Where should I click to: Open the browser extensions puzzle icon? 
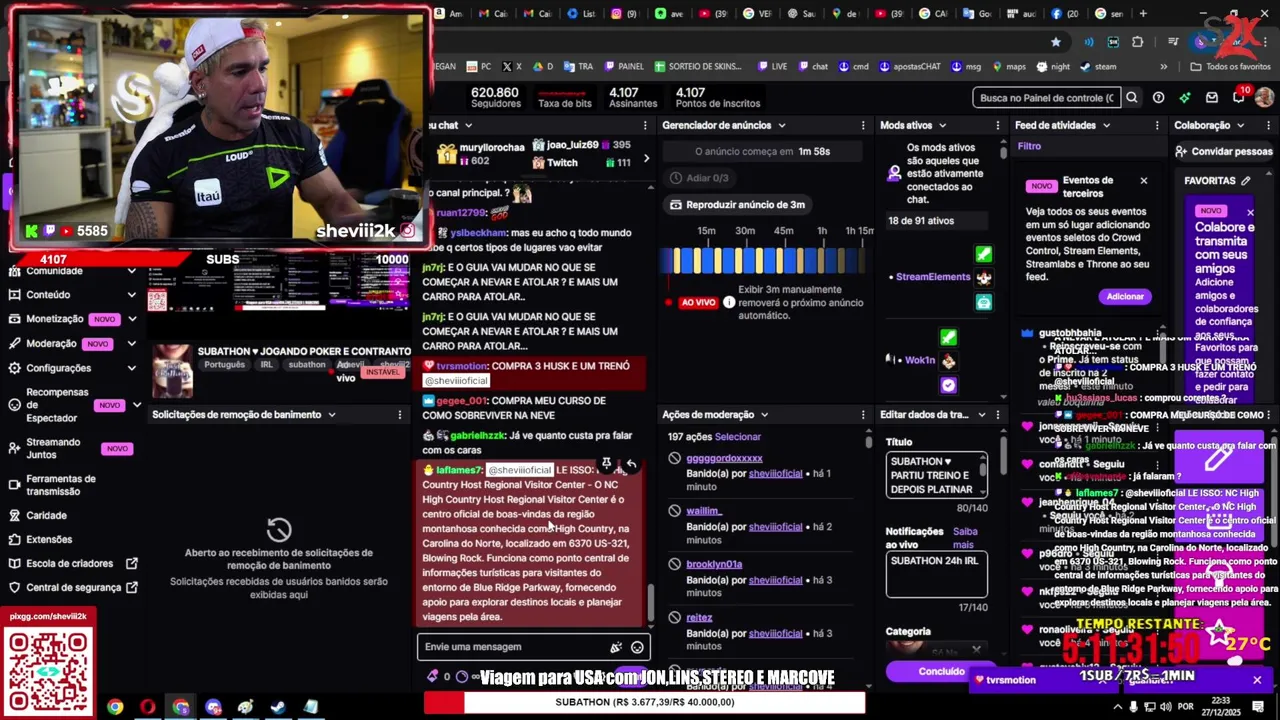pyautogui.click(x=1137, y=42)
